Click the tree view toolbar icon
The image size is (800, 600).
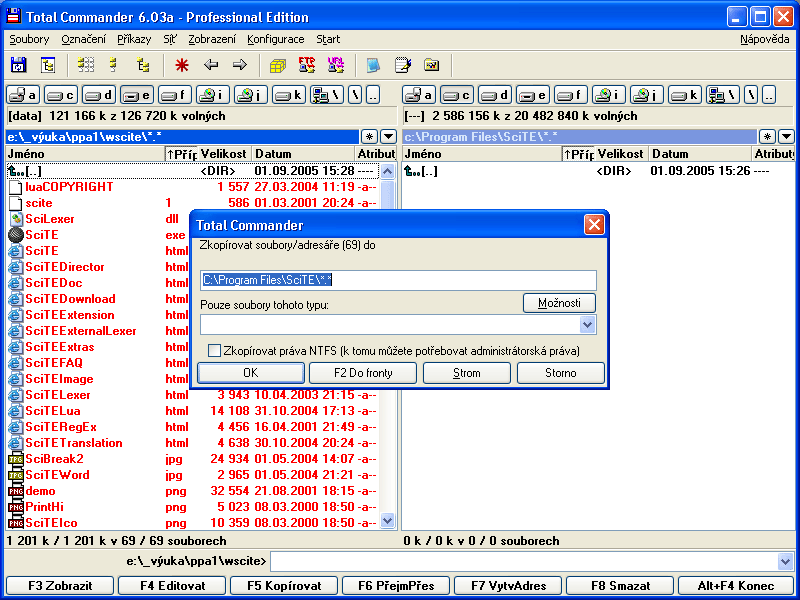143,65
